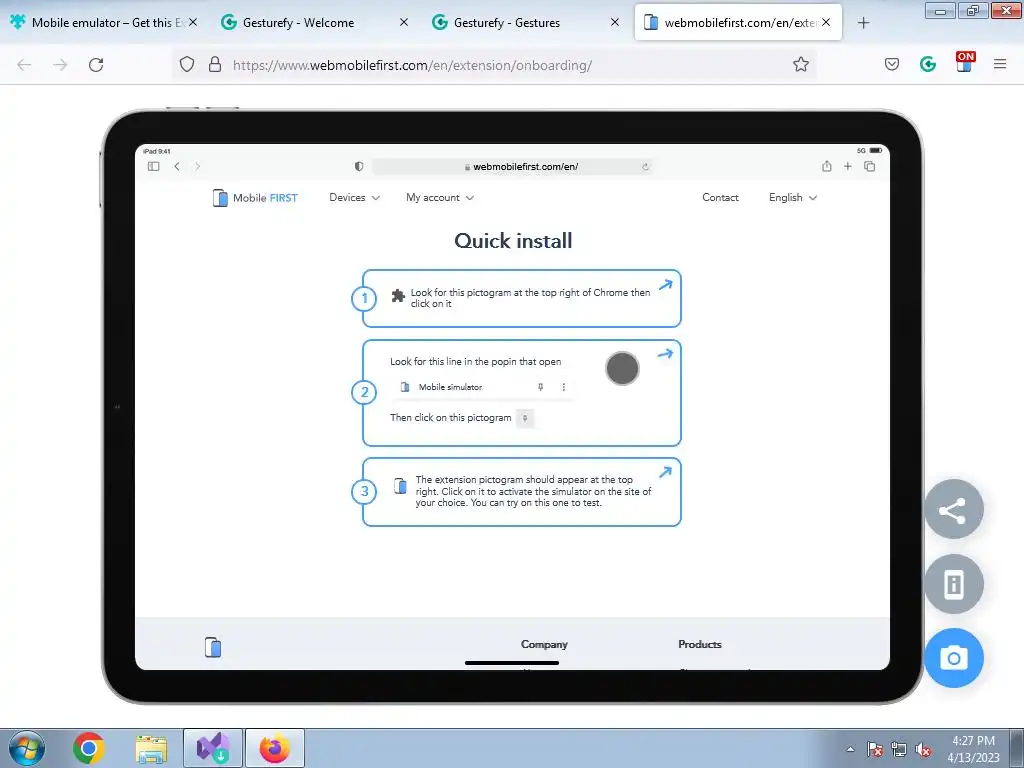Click the pin pictogram after 'Then click on this pictogram'
Viewport: 1024px width, 768px height.
525,418
